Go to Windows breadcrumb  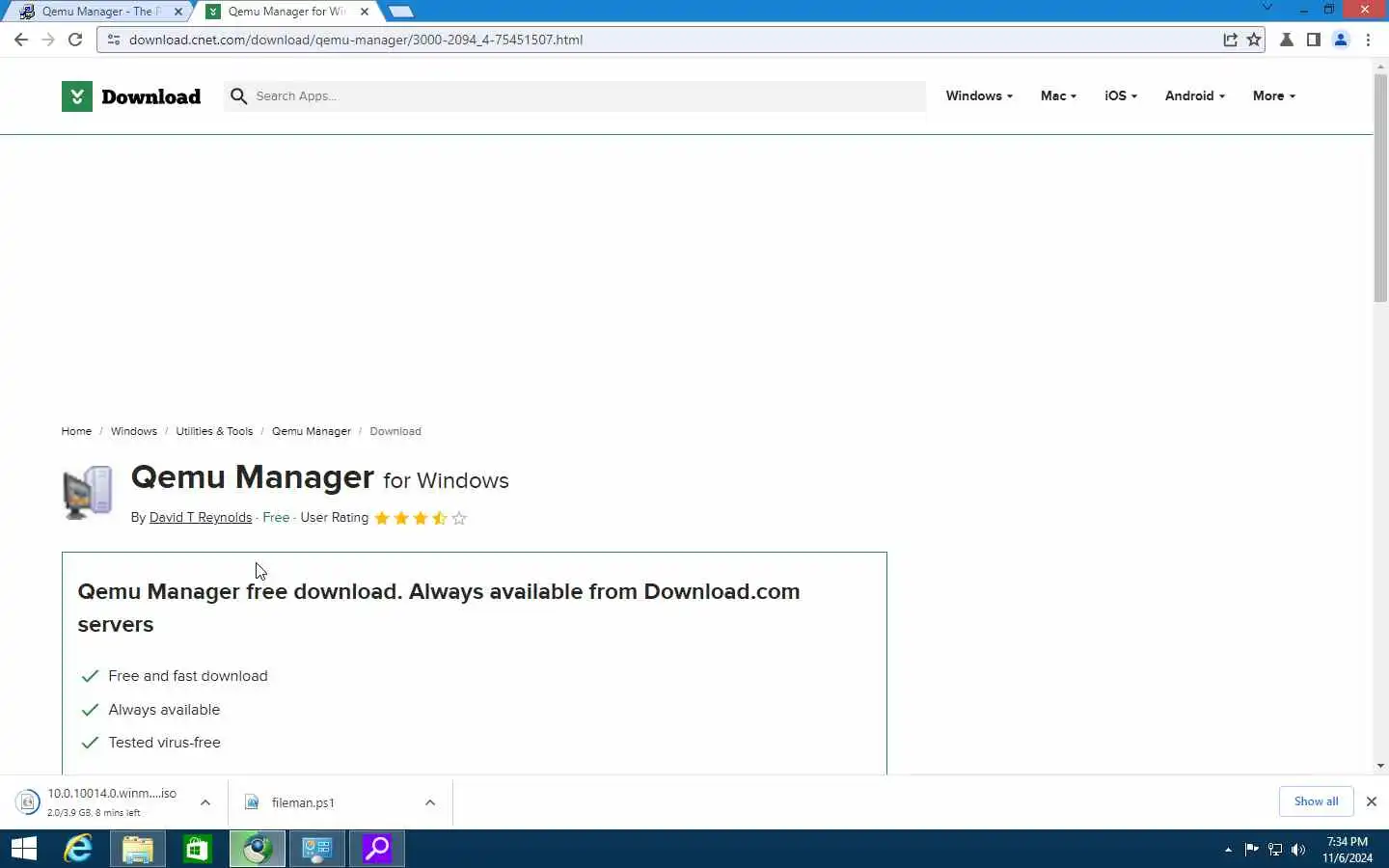point(133,431)
